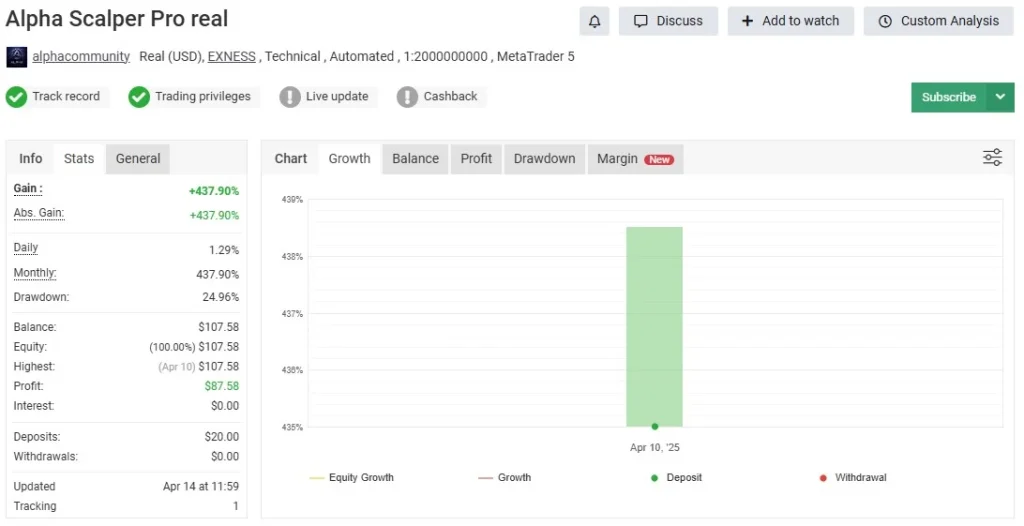
Task: Select the Stats tab
Action: click(79, 159)
